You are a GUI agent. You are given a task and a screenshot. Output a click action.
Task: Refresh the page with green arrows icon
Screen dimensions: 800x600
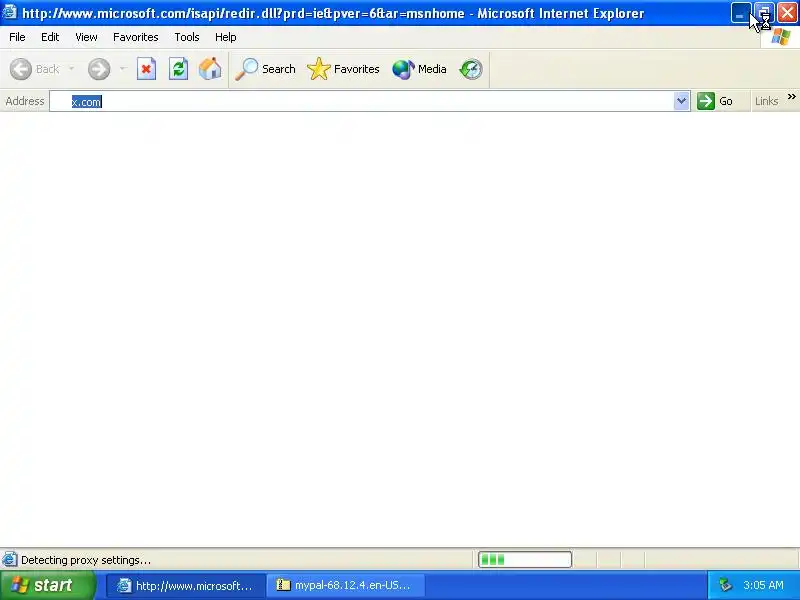(x=179, y=69)
